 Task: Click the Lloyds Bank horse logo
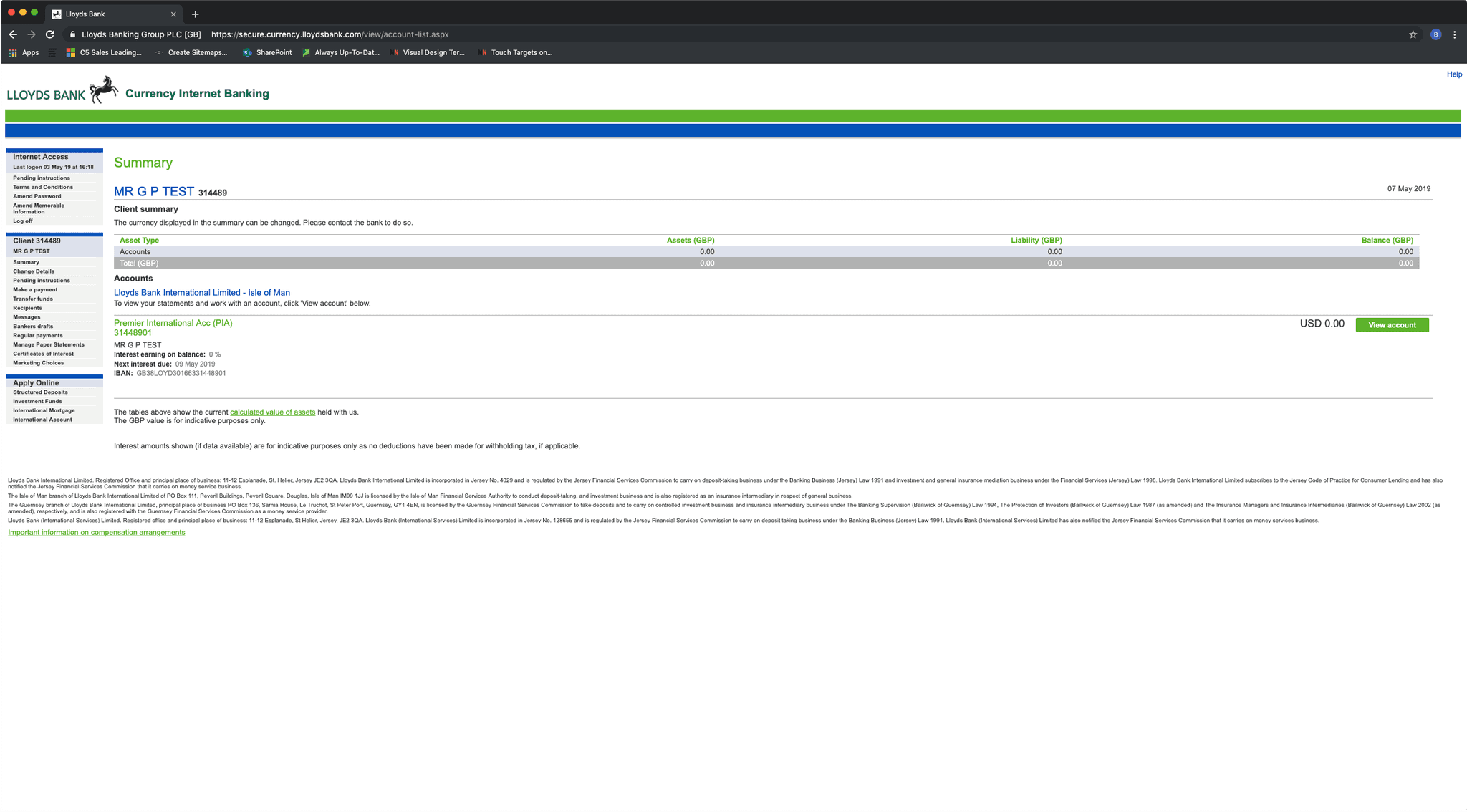click(104, 90)
